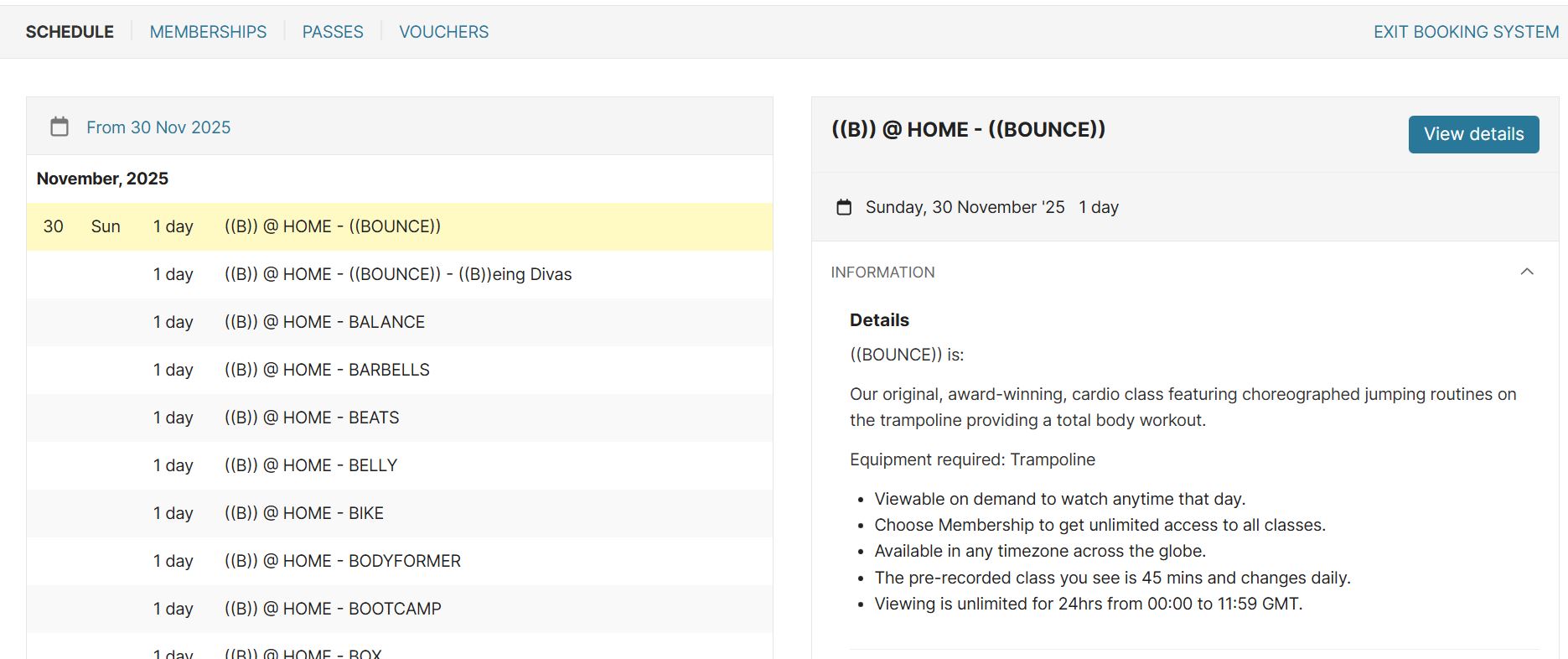The height and width of the screenshot is (659, 1568).
Task: Choose the ((BOUNCE)) - ((B))eing Divas class
Action: (x=398, y=274)
